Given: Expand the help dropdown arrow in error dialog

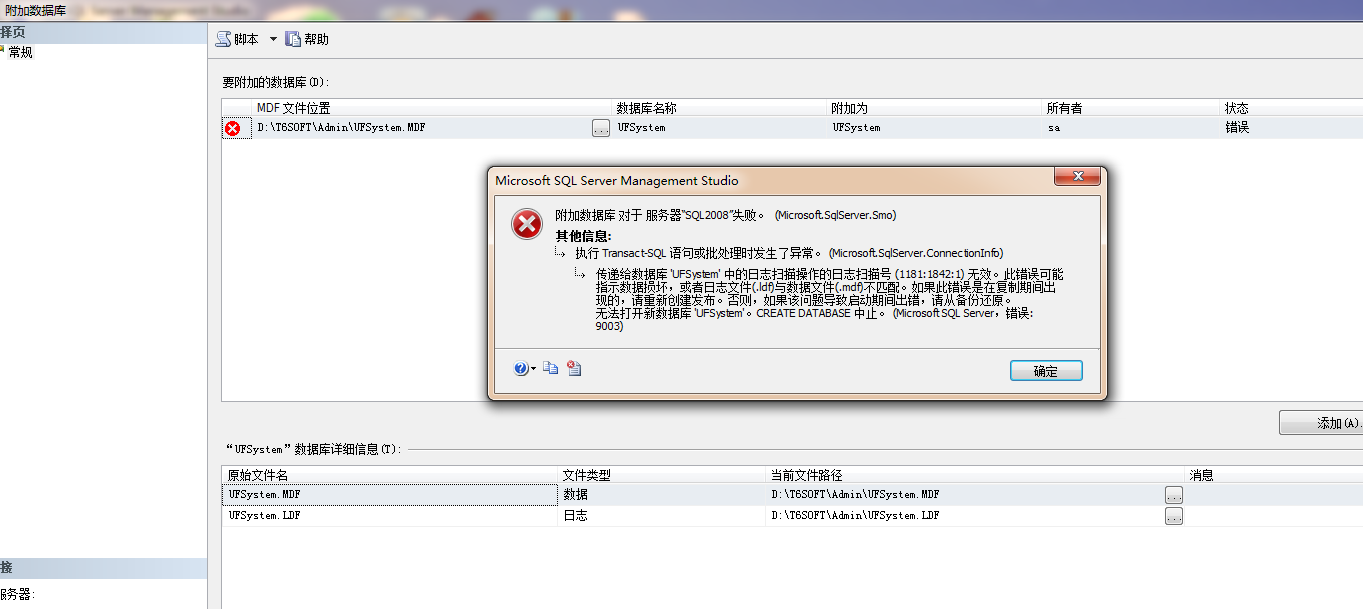Looking at the screenshot, I should (x=534, y=369).
